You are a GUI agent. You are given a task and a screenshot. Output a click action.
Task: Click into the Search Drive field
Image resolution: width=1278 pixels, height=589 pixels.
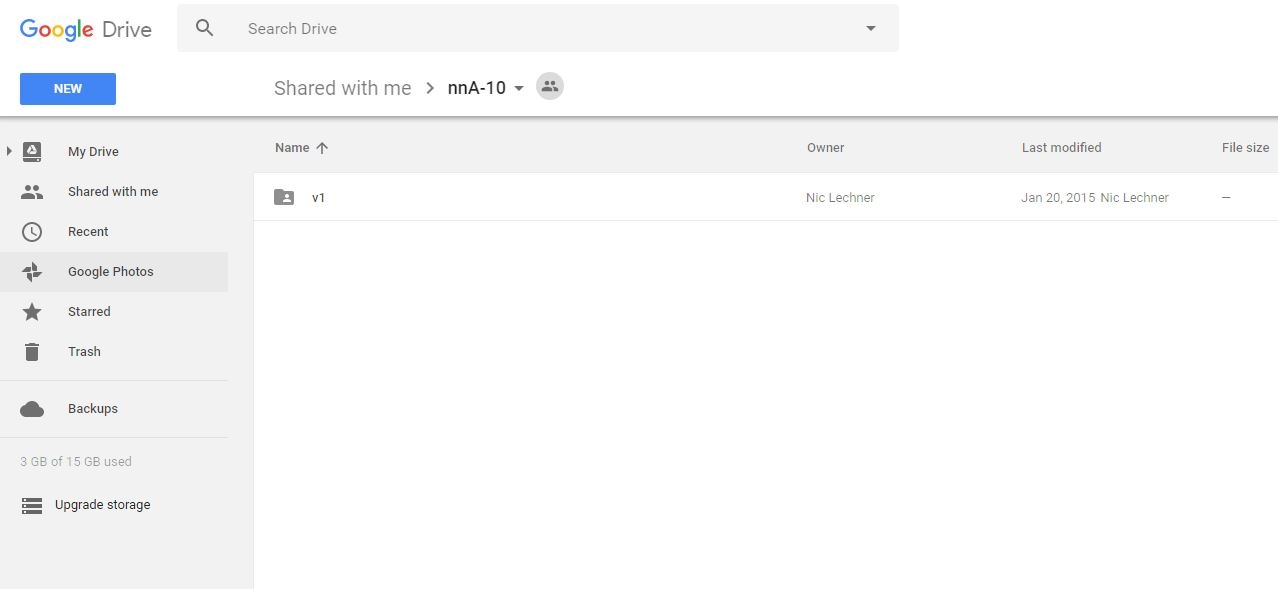tap(540, 28)
